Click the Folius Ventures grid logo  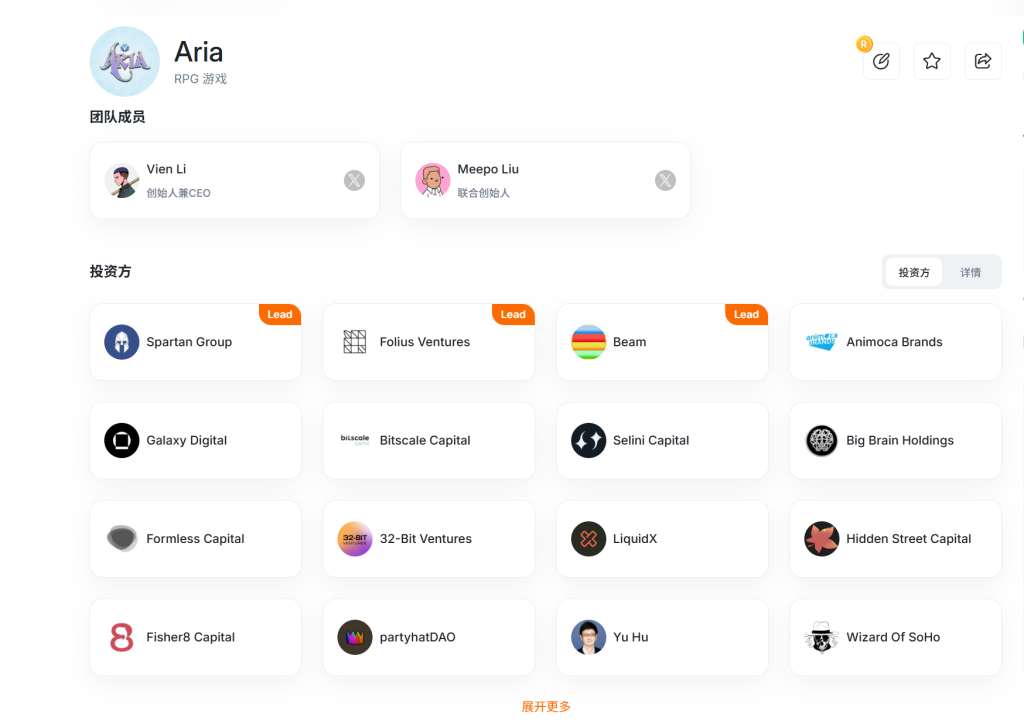coord(355,342)
